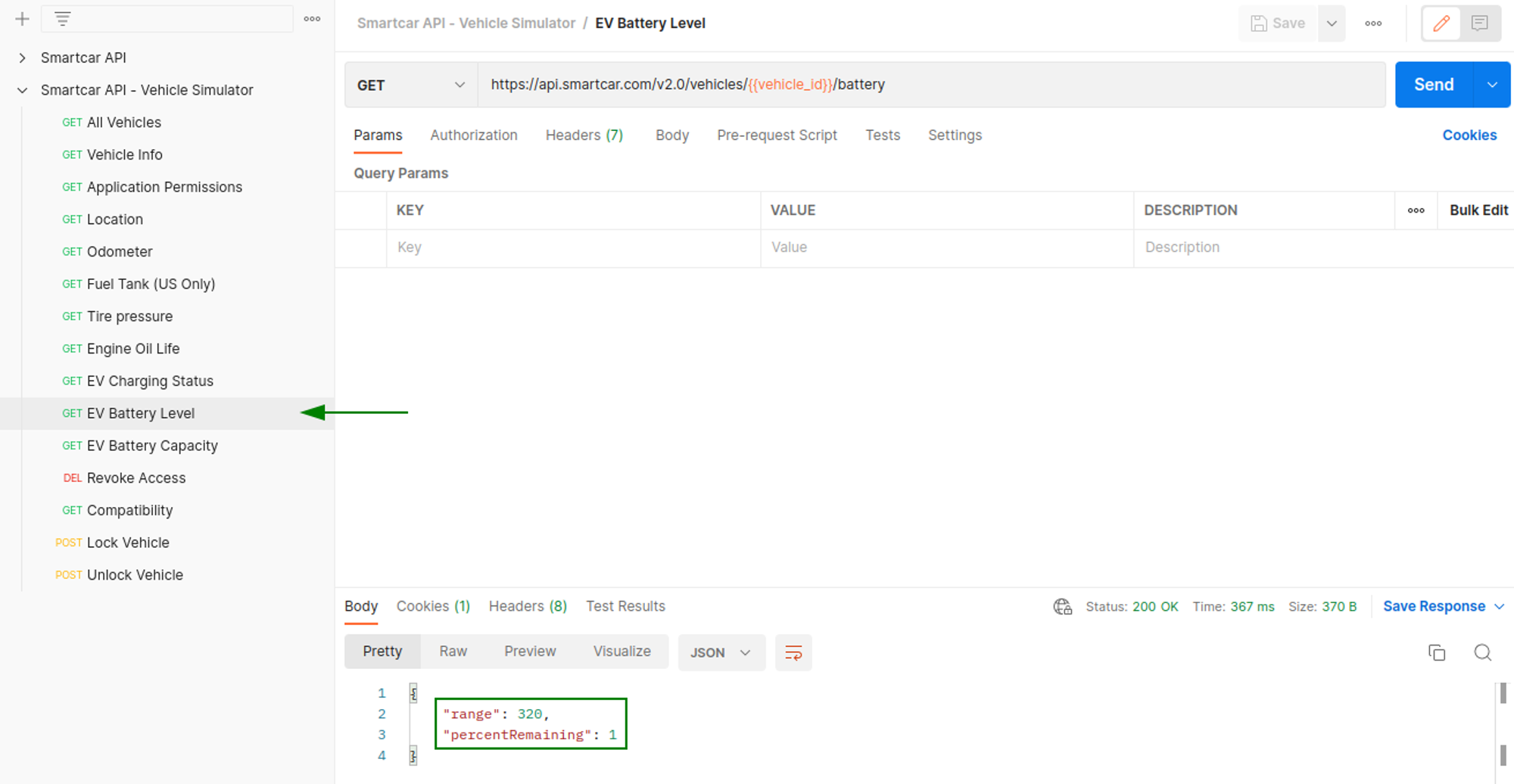Click Smartcar API - Vehicle Simulator breadcrumb
This screenshot has height=784, width=1514.
[466, 23]
